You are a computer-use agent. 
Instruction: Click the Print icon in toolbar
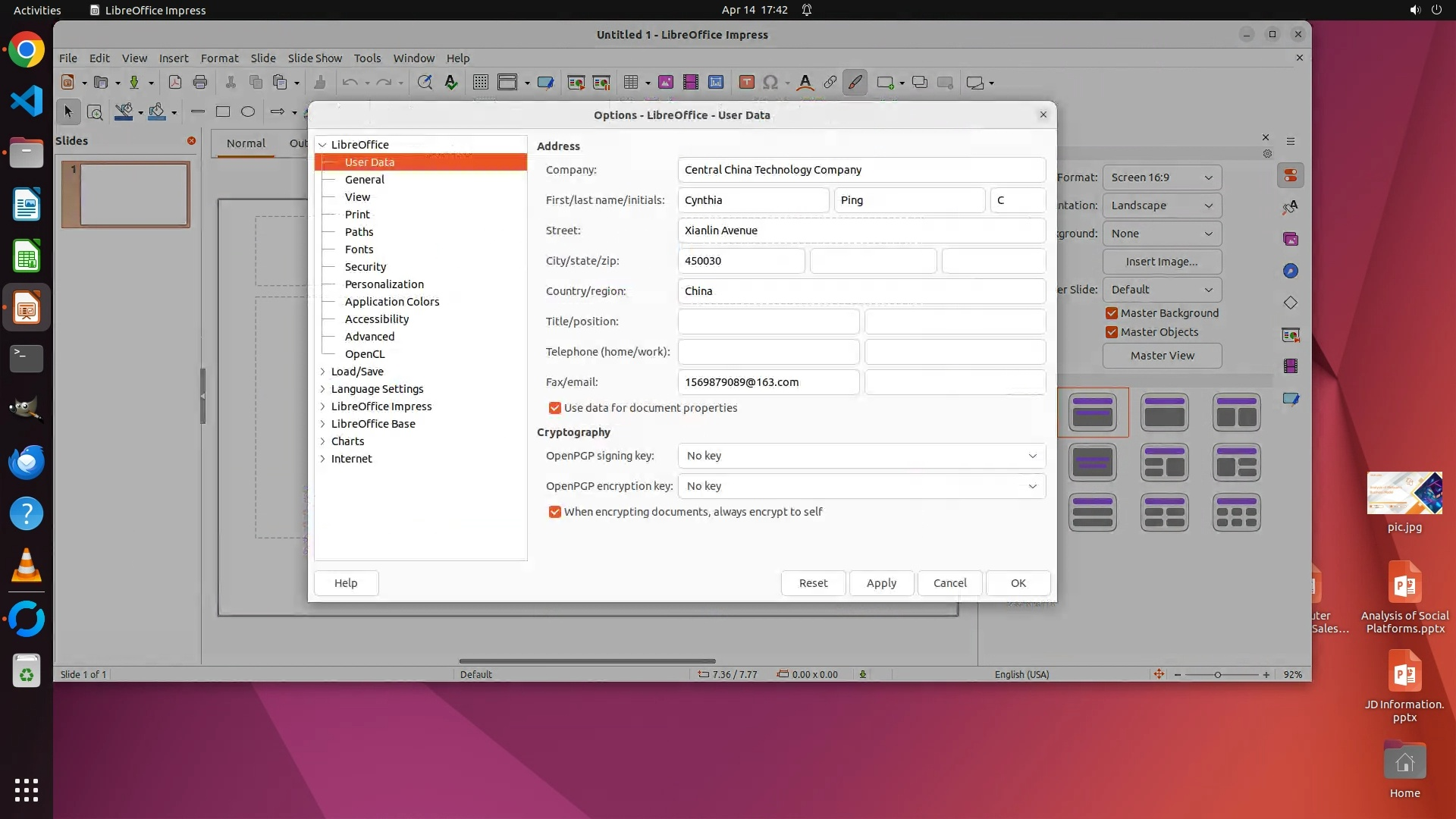tap(200, 83)
